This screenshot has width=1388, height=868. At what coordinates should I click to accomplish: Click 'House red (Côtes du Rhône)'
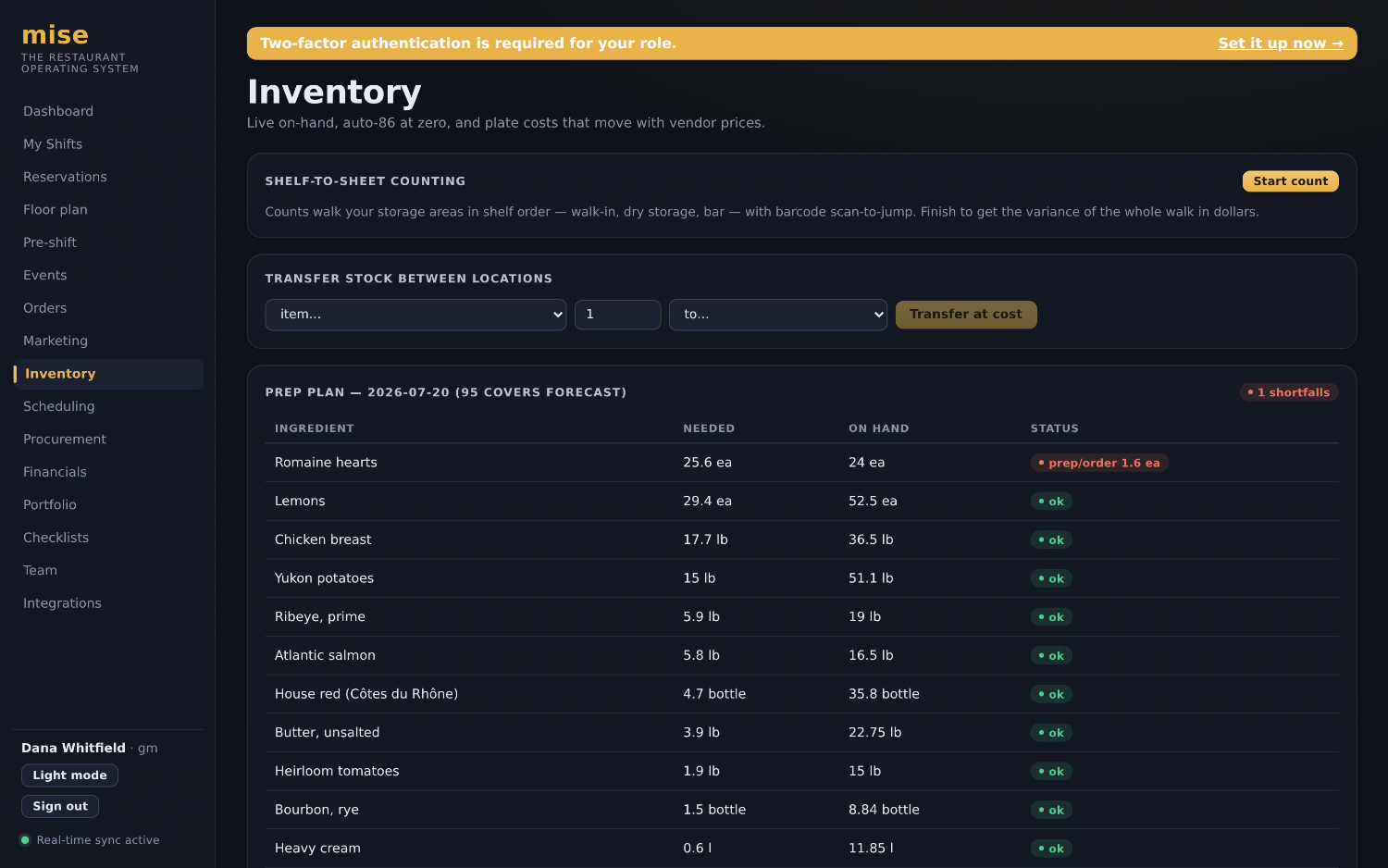click(x=366, y=694)
